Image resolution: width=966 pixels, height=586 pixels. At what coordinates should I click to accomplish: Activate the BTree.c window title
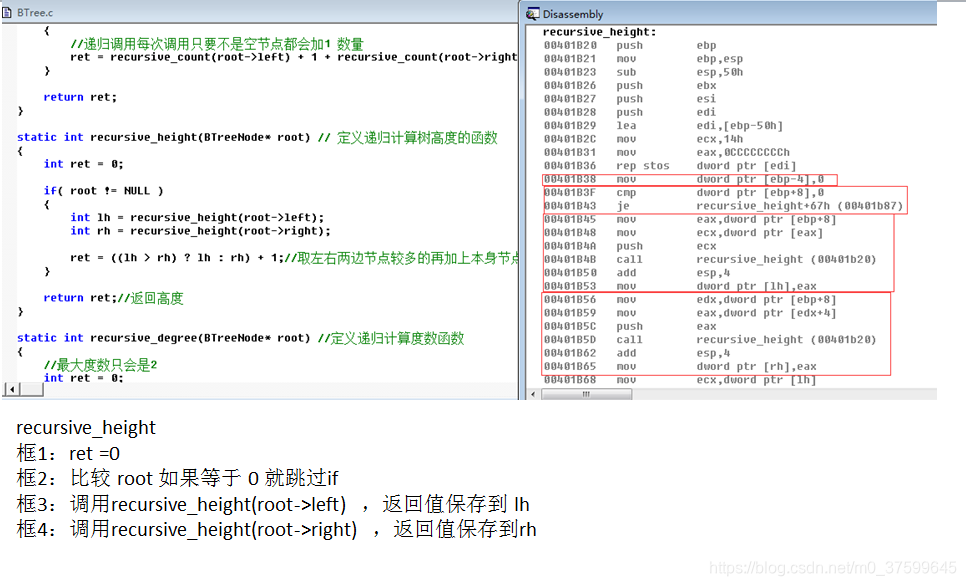(x=35, y=12)
